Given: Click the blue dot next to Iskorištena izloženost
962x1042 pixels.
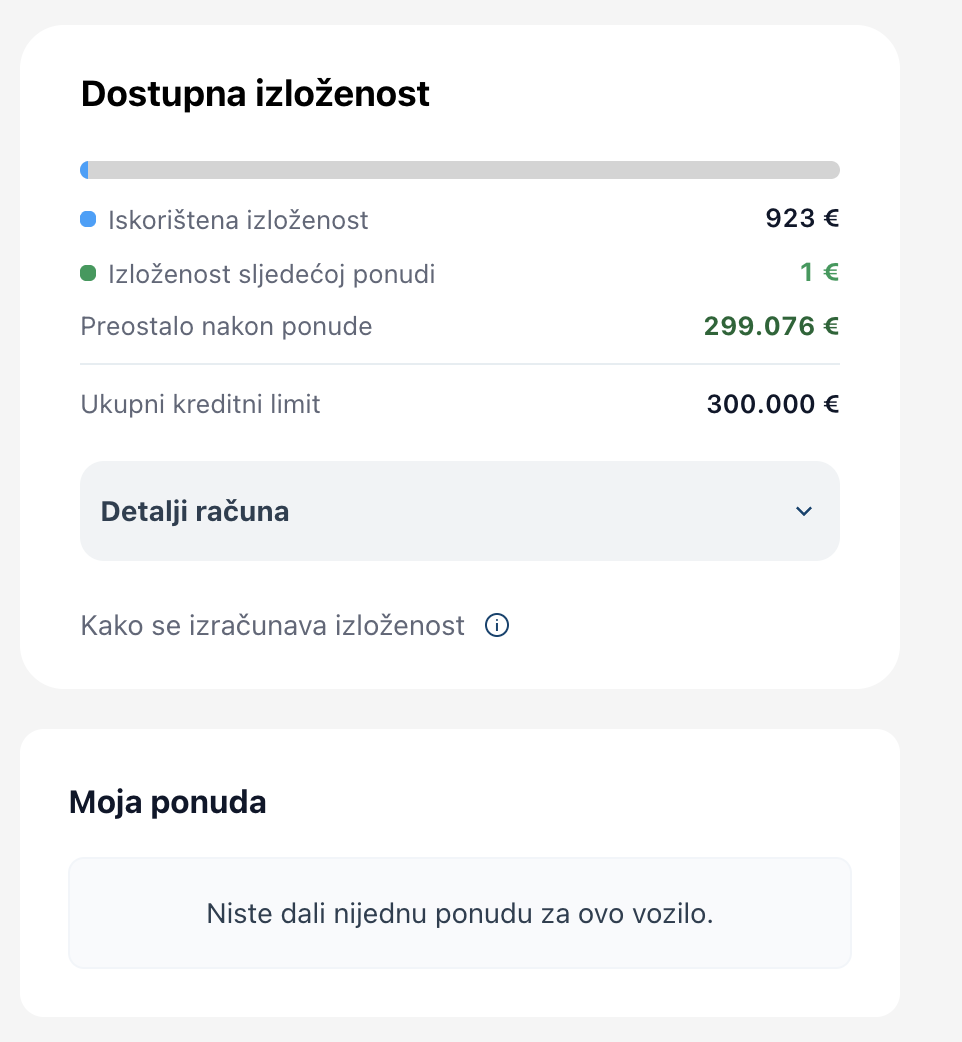Looking at the screenshot, I should coord(88,219).
